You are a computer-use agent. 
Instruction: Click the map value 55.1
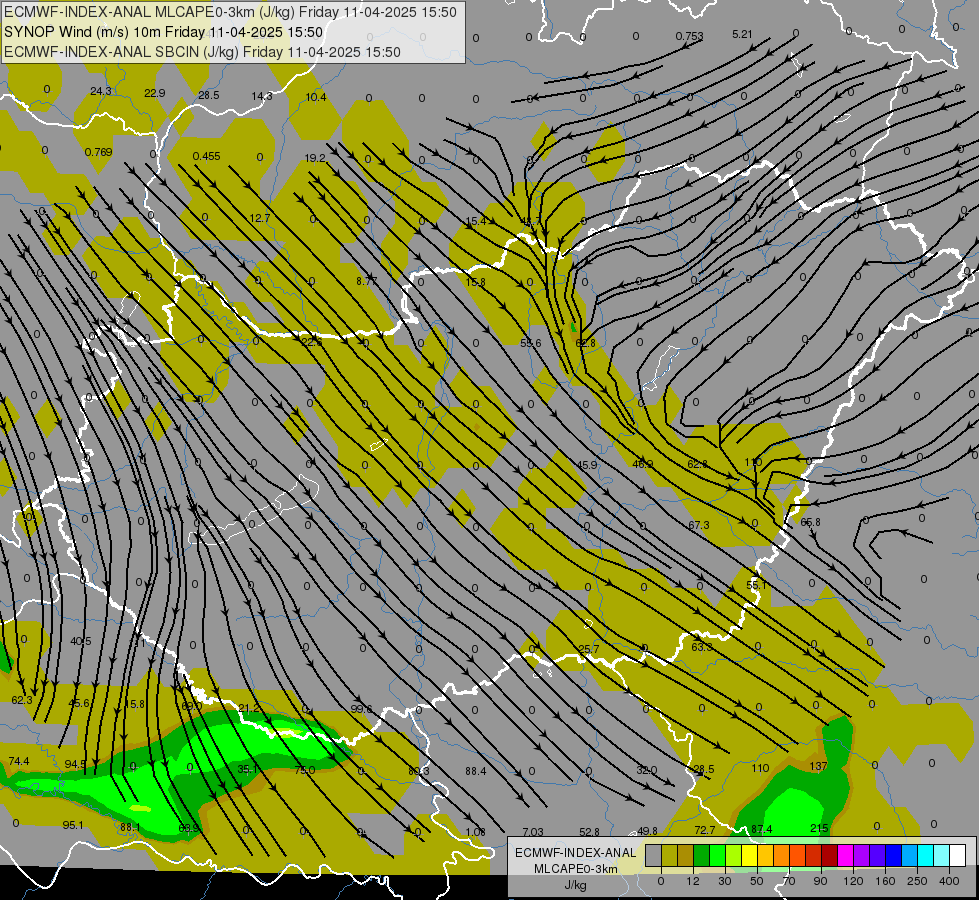756,585
